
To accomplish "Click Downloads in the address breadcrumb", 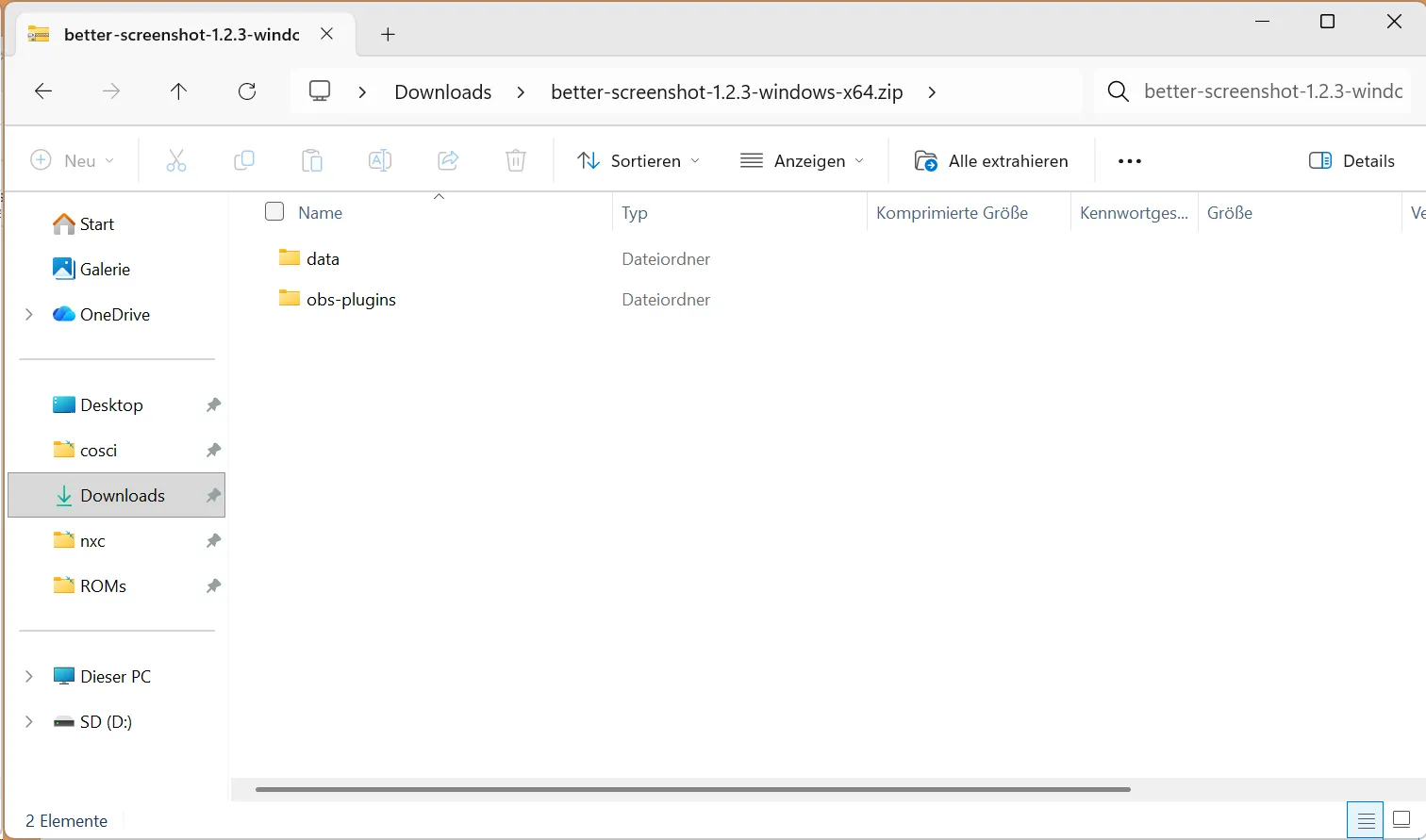I will (x=443, y=91).
